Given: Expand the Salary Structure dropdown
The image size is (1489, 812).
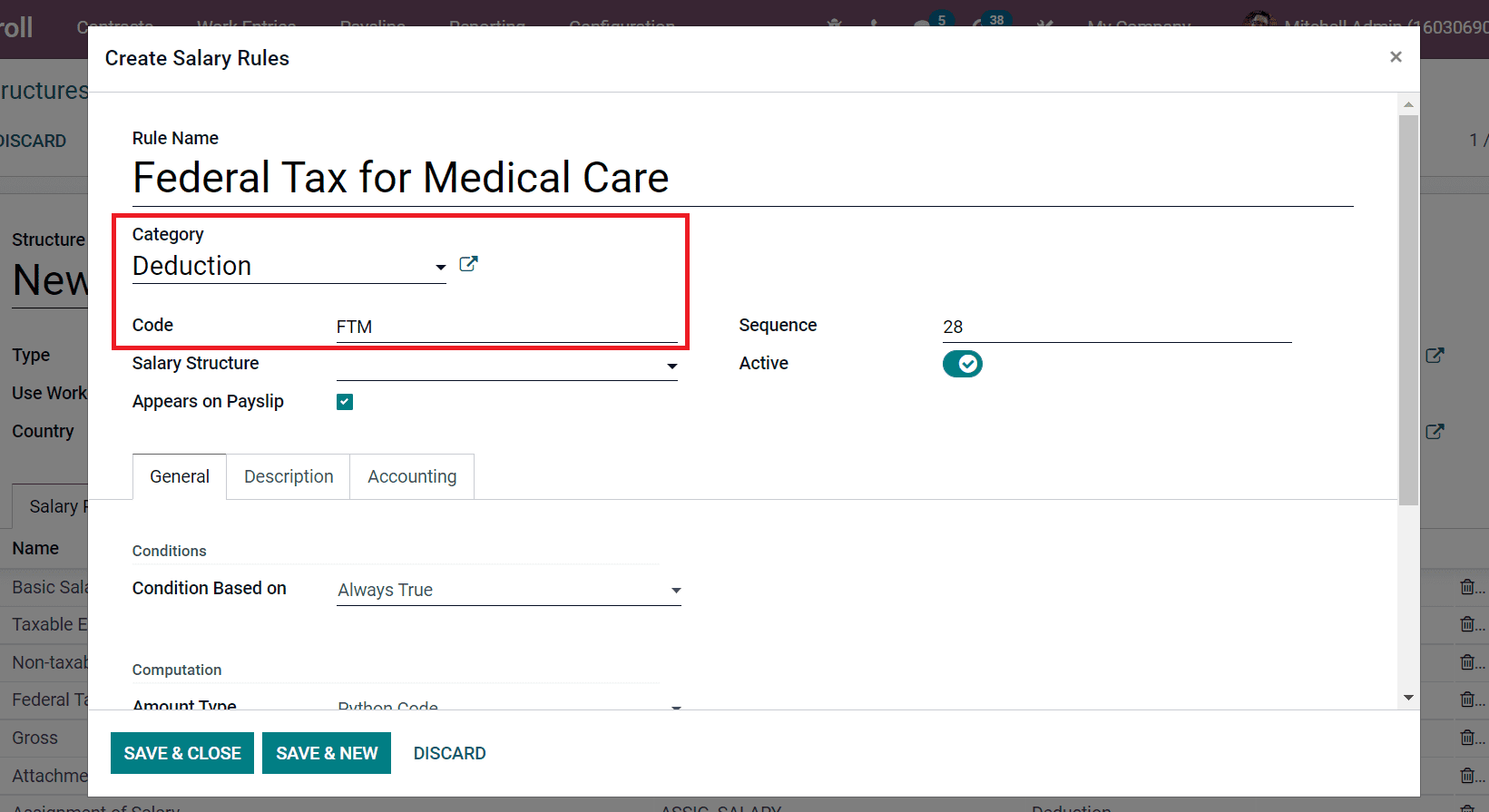Looking at the screenshot, I should coord(506,365).
